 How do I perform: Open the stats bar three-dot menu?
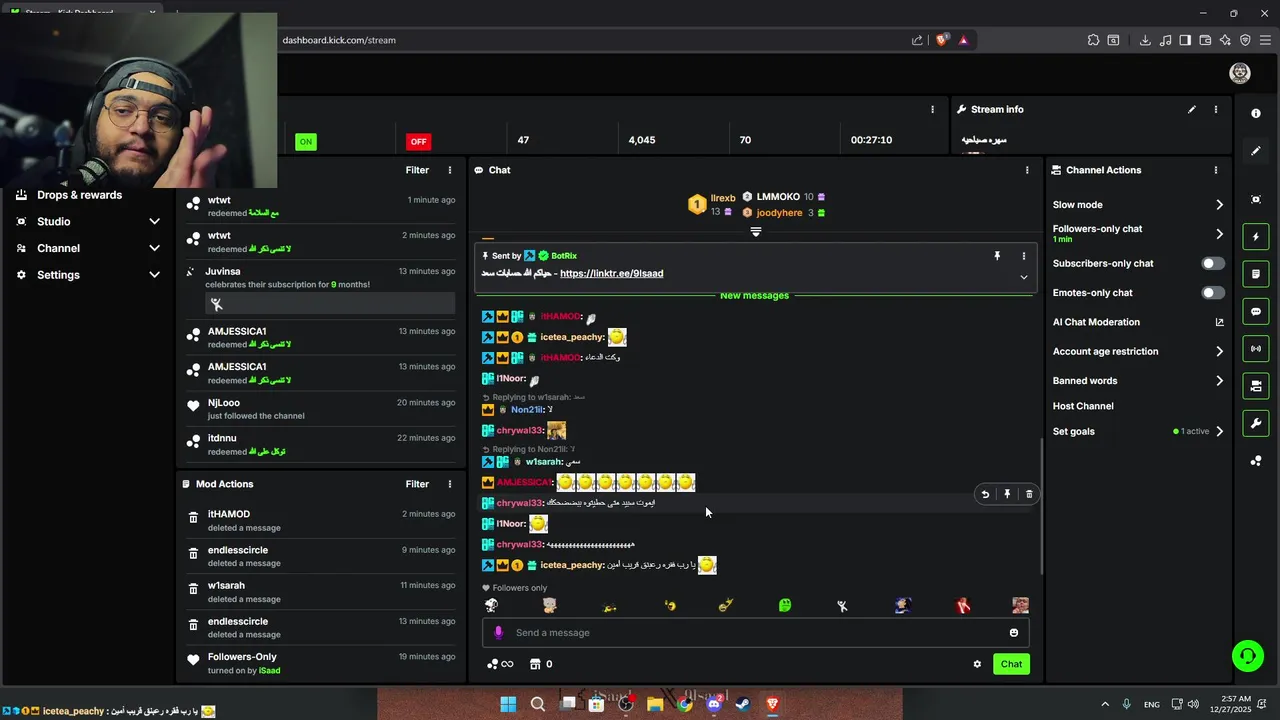[x=932, y=110]
